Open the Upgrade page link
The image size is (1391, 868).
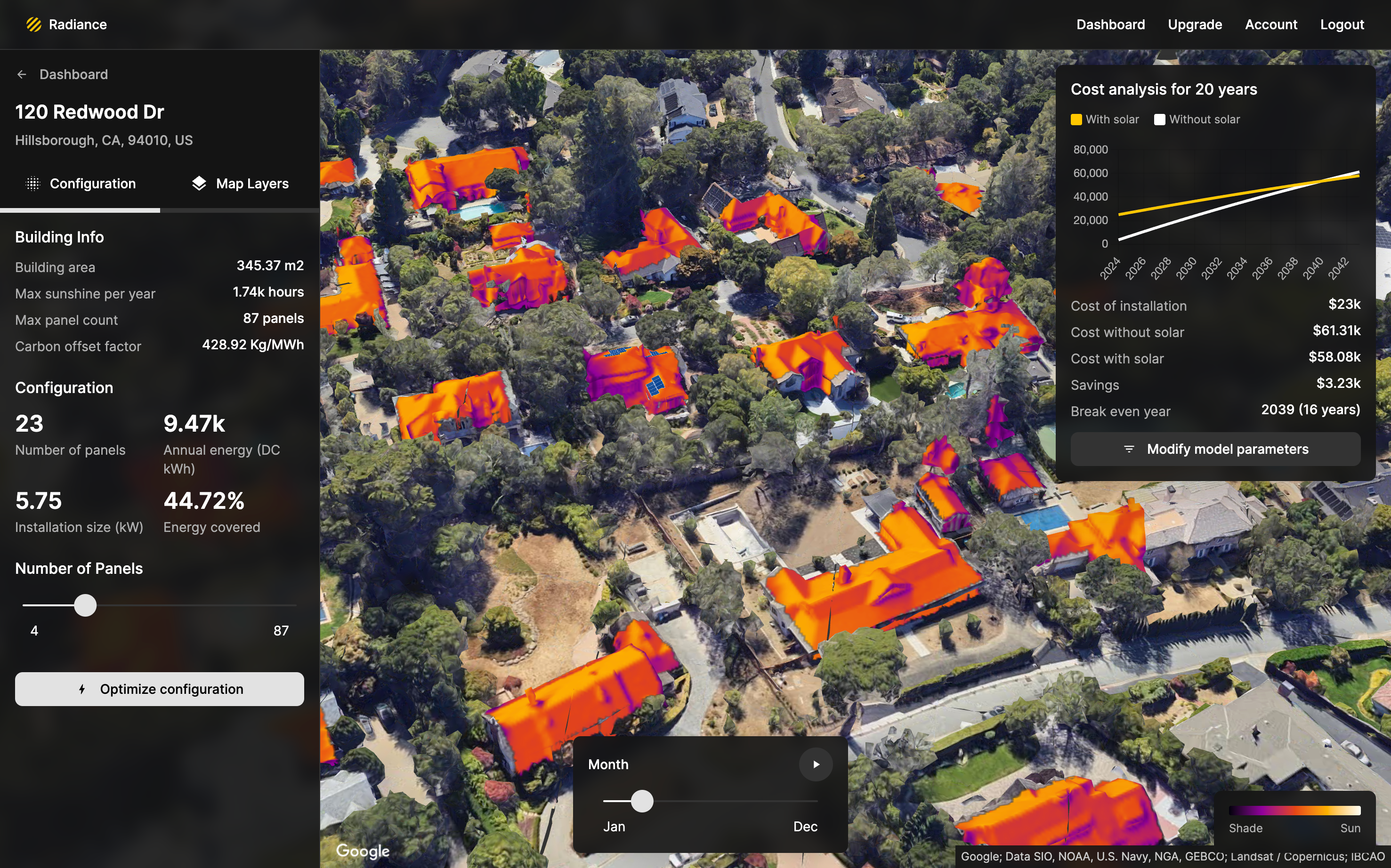pyautogui.click(x=1195, y=24)
